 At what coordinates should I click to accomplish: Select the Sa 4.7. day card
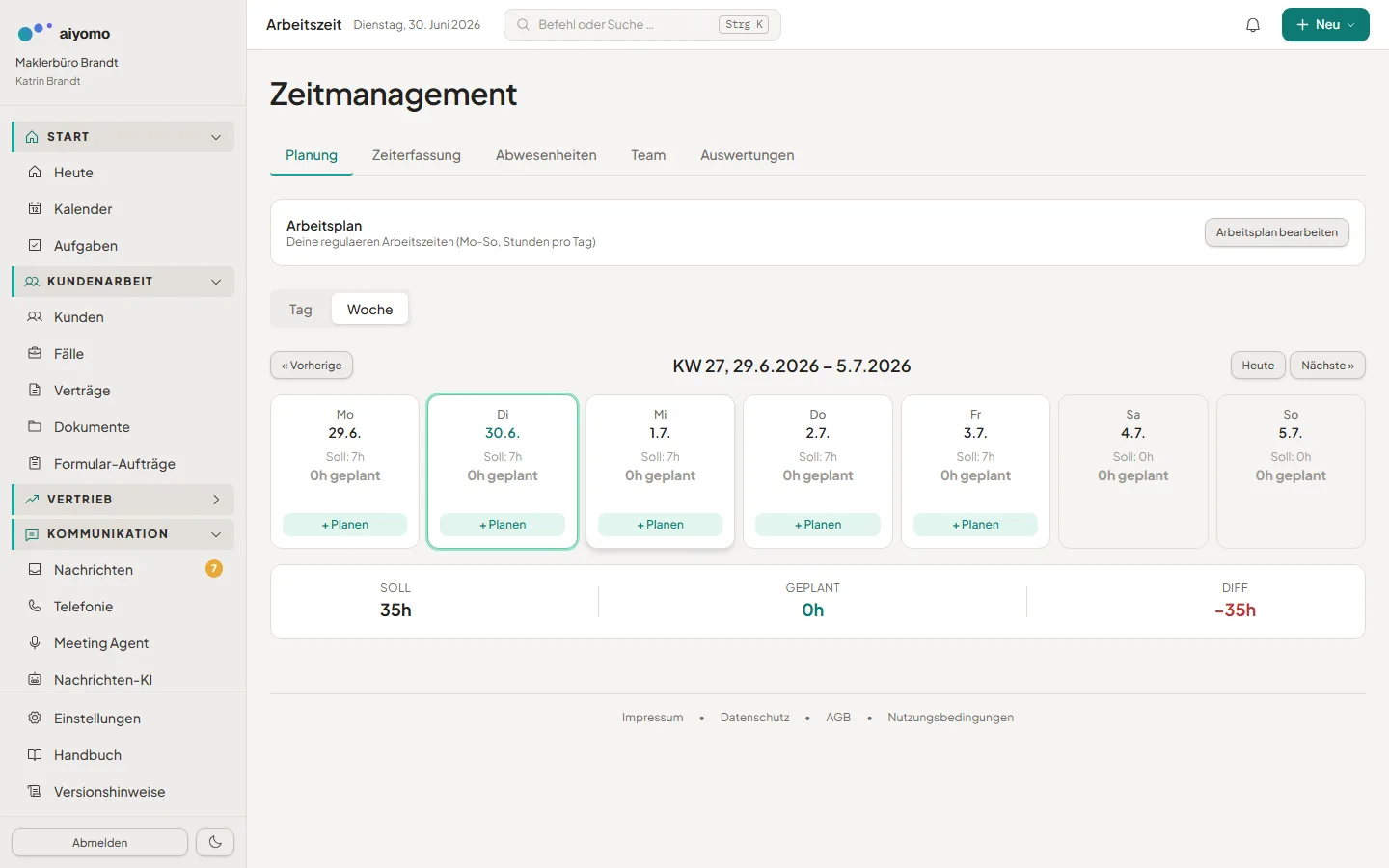pyautogui.click(x=1133, y=472)
